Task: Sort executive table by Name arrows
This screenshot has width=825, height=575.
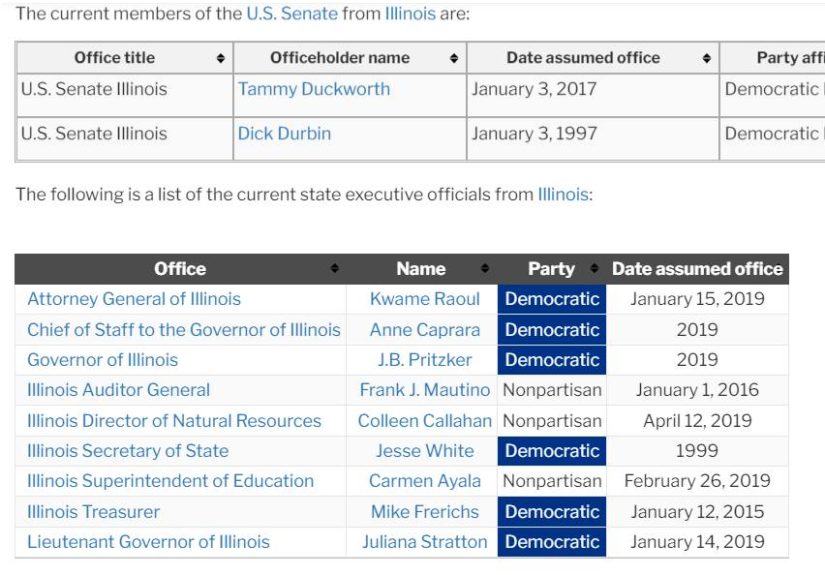Action: coord(485,269)
